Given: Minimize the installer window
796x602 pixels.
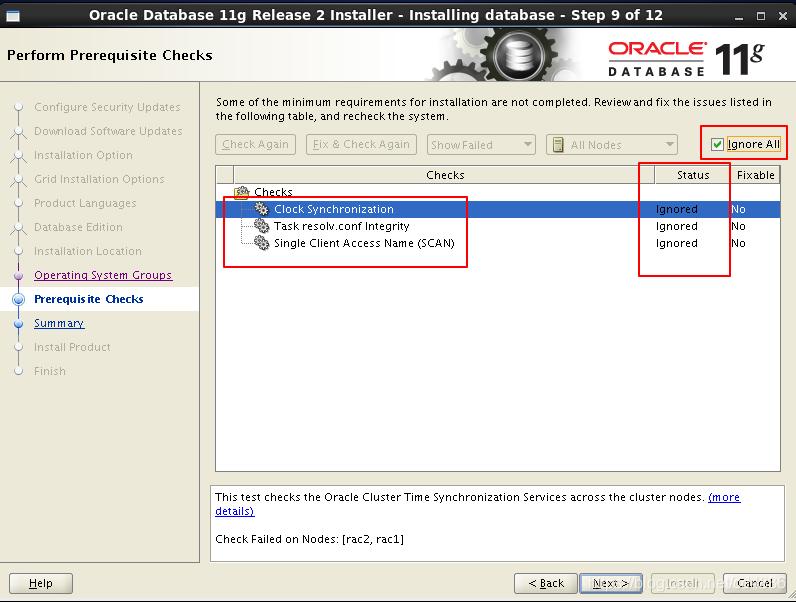Looking at the screenshot, I should 739,16.
